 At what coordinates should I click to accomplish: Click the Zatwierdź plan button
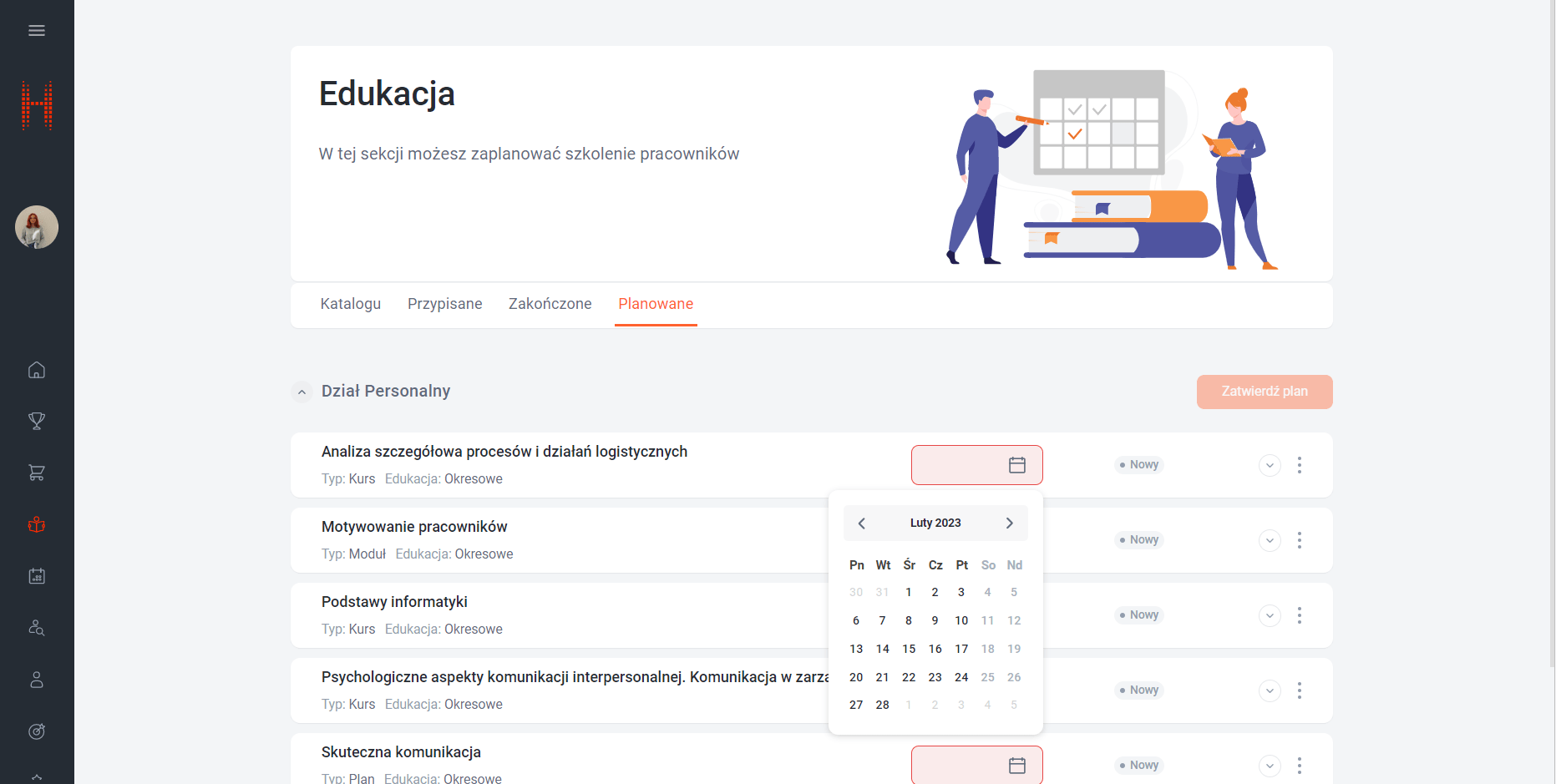pyautogui.click(x=1264, y=392)
